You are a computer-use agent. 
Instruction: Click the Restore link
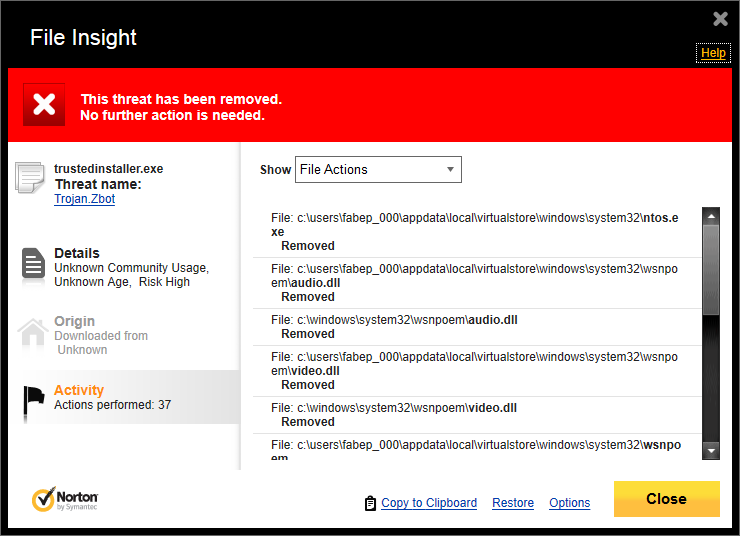pyautogui.click(x=513, y=503)
